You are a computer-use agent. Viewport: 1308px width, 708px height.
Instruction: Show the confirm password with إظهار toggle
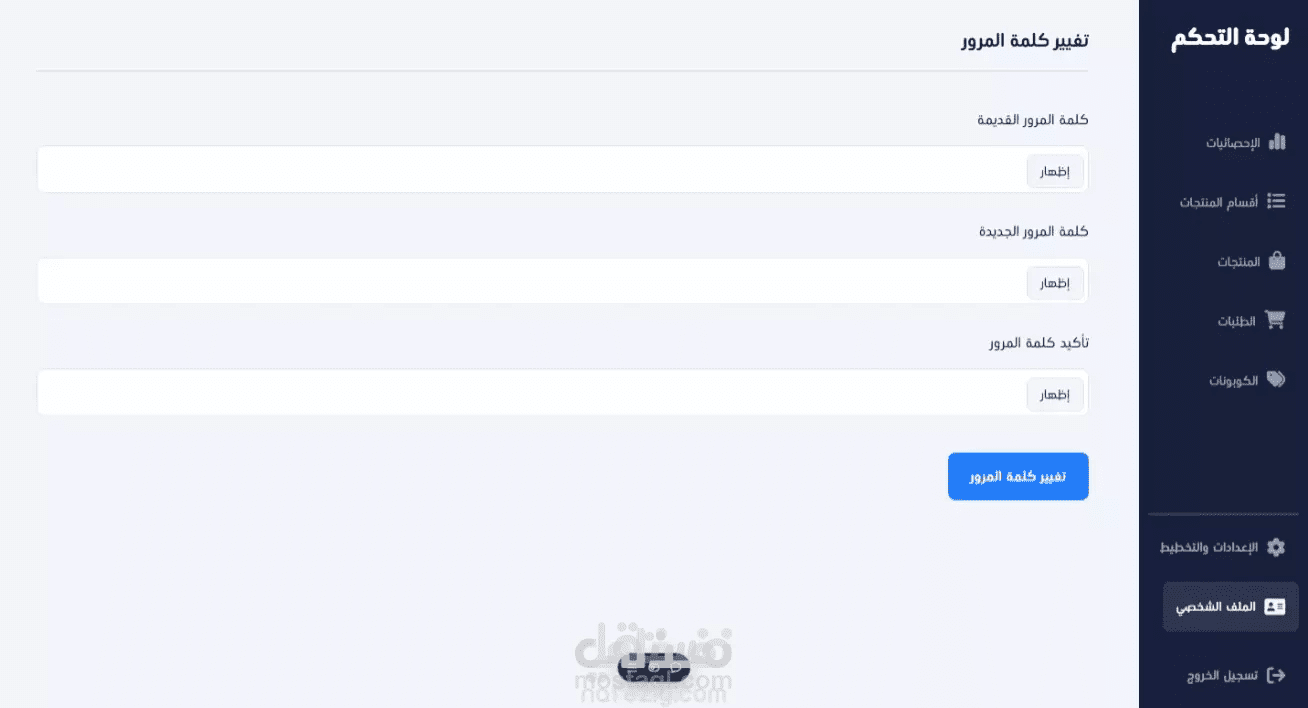tap(1055, 394)
